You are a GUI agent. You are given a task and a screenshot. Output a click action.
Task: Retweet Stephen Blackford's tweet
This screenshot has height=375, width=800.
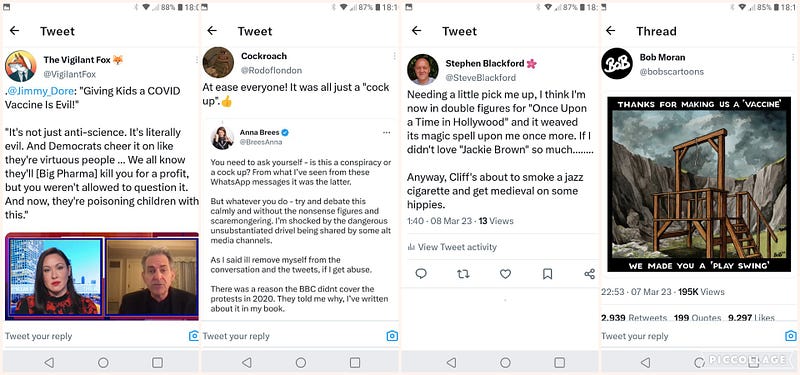click(x=463, y=274)
